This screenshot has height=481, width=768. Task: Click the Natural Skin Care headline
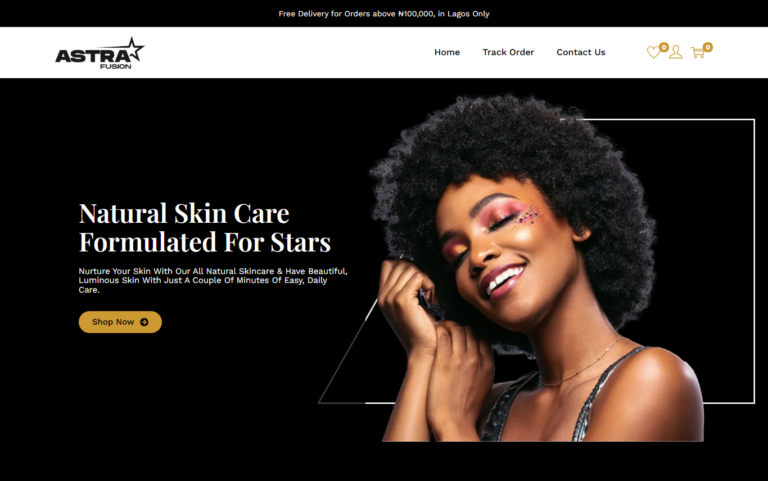click(x=184, y=214)
